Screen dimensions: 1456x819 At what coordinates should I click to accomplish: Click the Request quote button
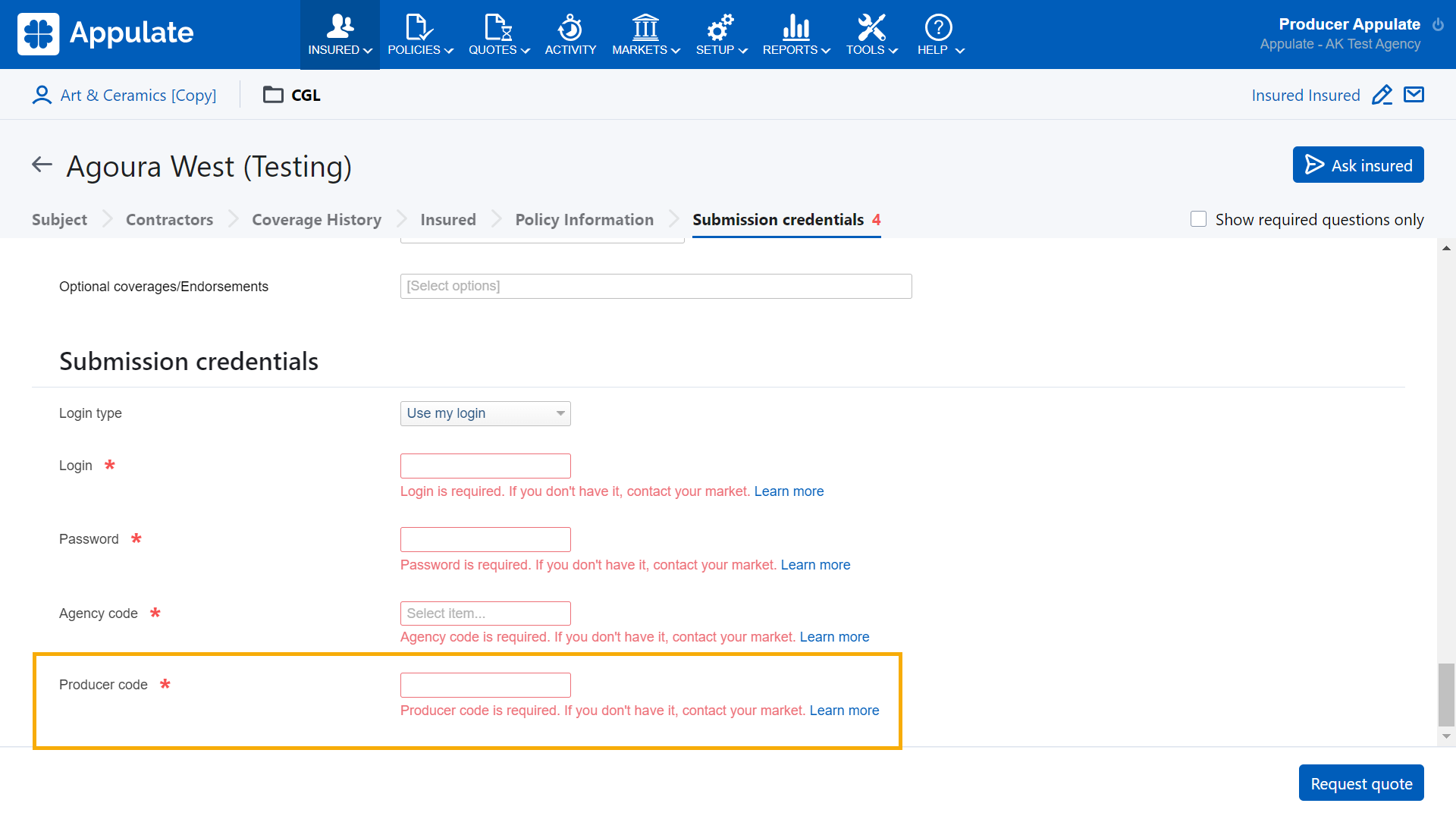pyautogui.click(x=1360, y=783)
